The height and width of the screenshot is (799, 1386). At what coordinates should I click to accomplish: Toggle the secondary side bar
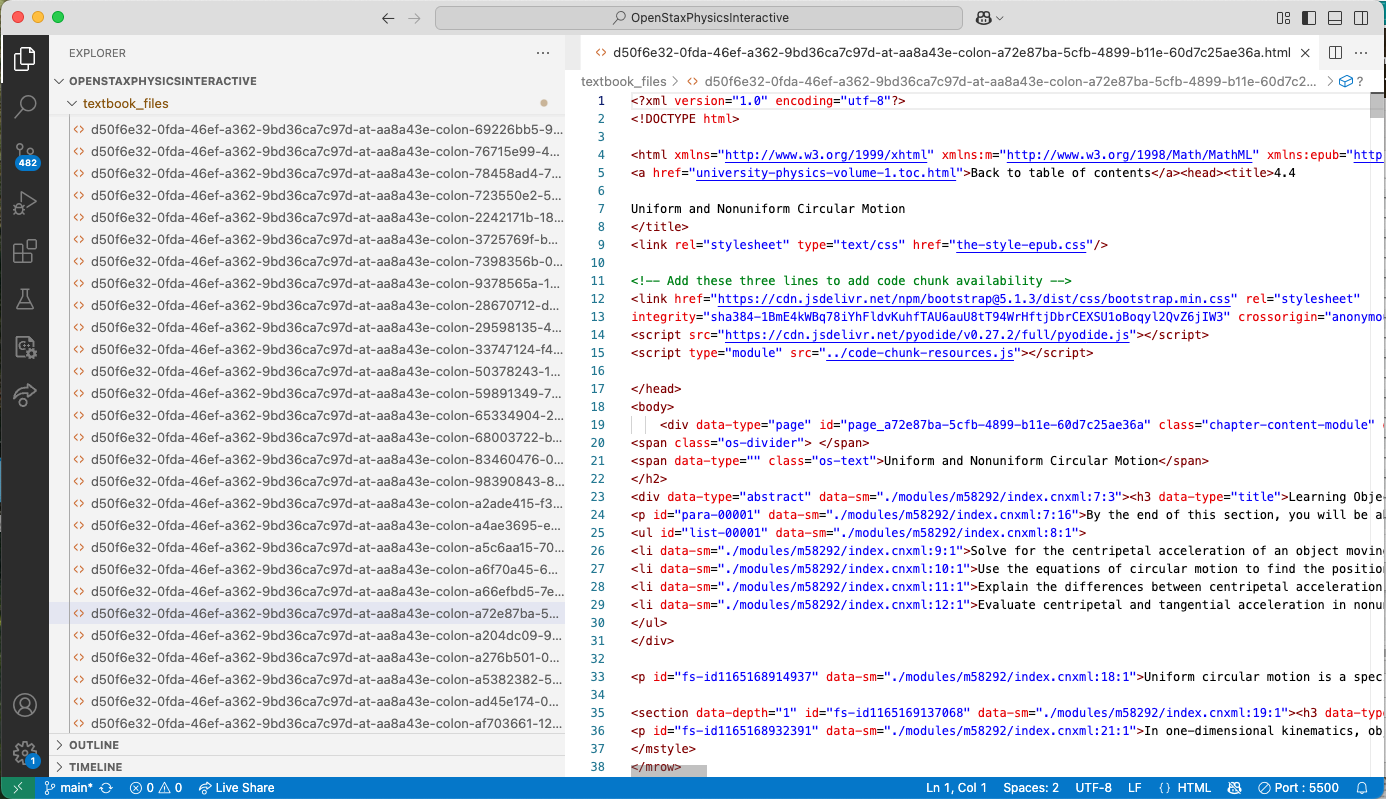1361,17
